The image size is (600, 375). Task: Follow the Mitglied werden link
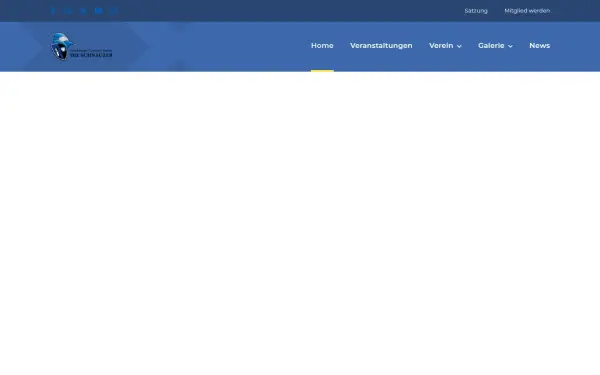pos(527,11)
